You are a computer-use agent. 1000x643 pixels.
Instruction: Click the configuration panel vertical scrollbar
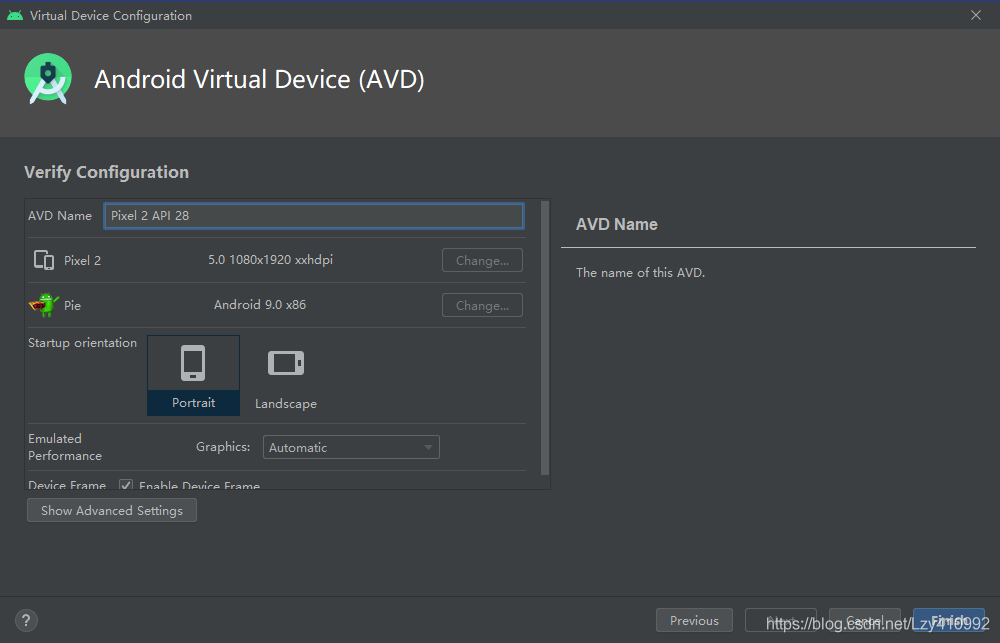(545, 338)
